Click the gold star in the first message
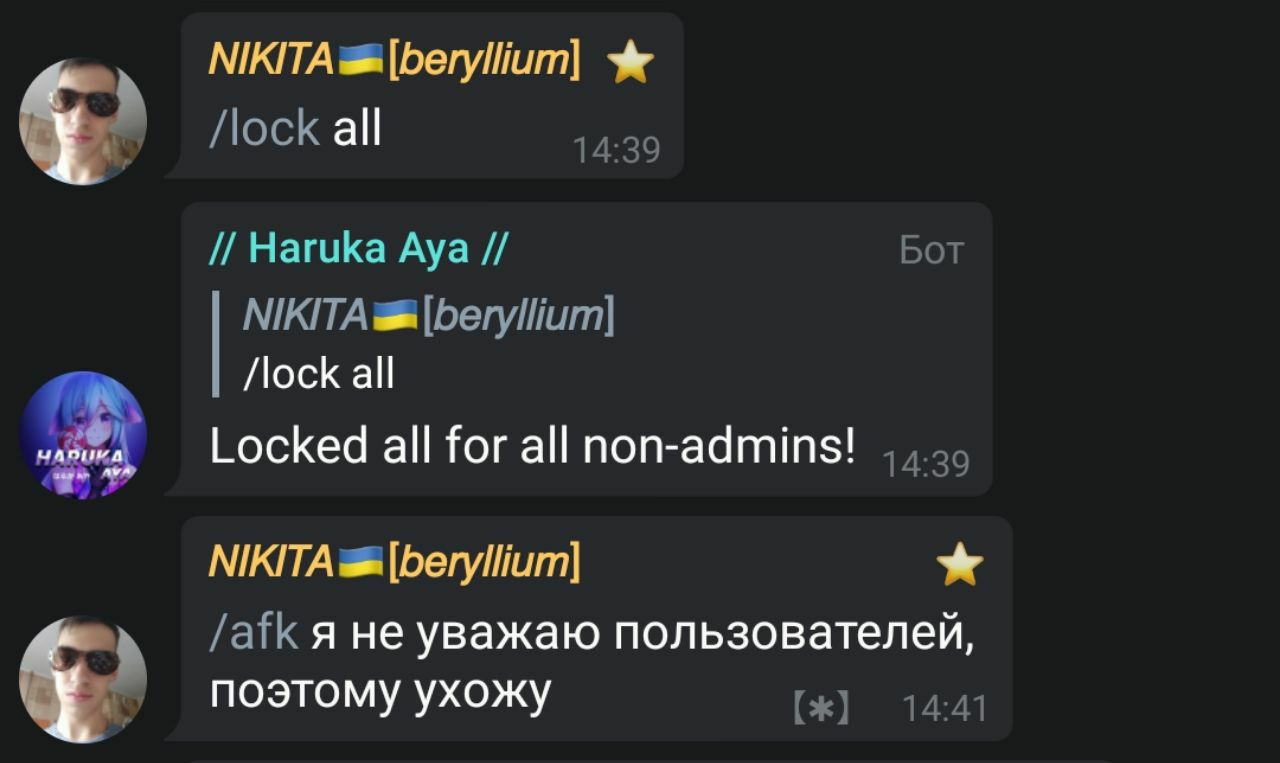Image resolution: width=1280 pixels, height=763 pixels. 630,64
